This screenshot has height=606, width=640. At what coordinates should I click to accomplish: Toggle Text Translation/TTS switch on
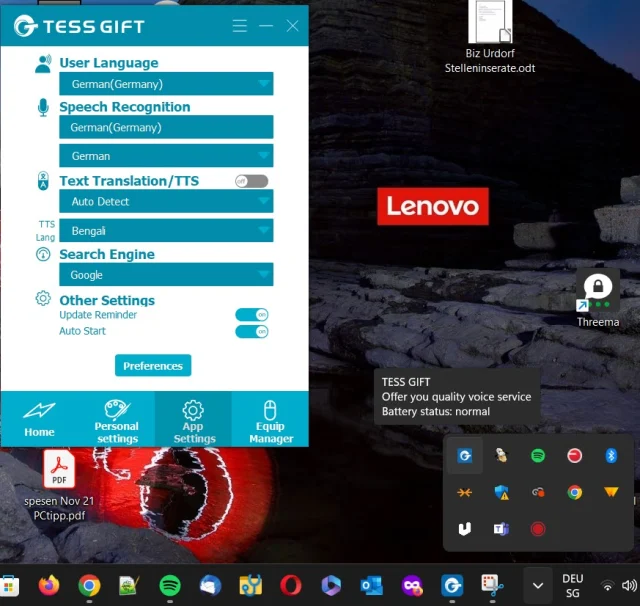click(252, 181)
